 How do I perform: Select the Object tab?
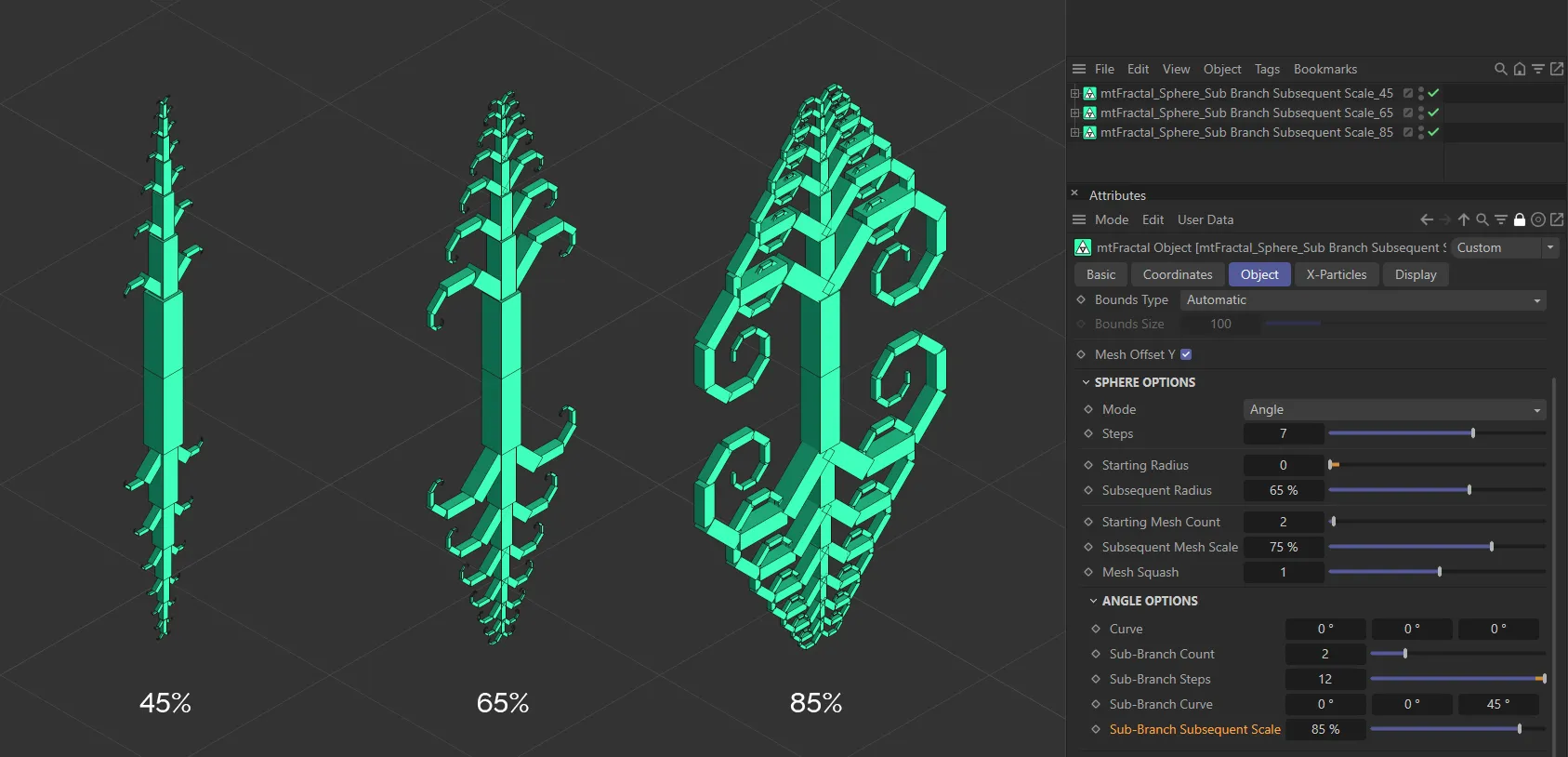[x=1259, y=274]
